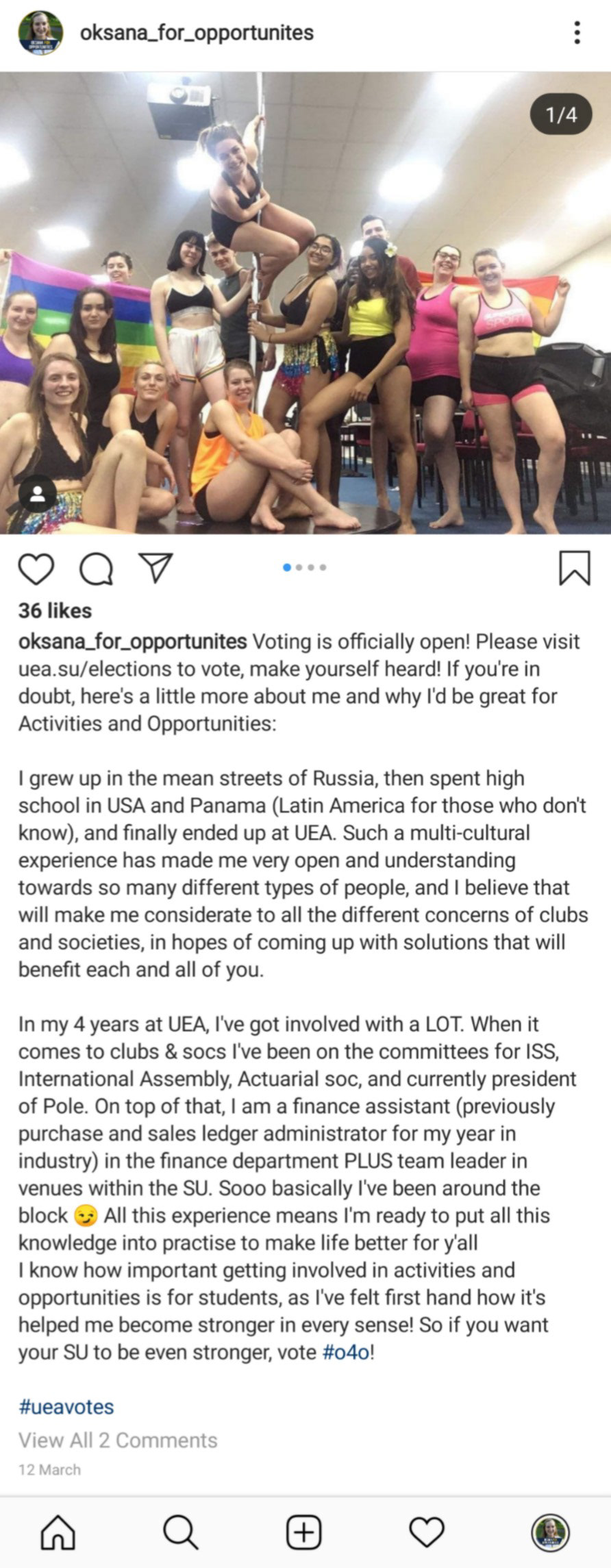Viewport: 611px width, 1568px height.
Task: Open oksana_for_opportunites username in header
Action: pyautogui.click(x=197, y=33)
